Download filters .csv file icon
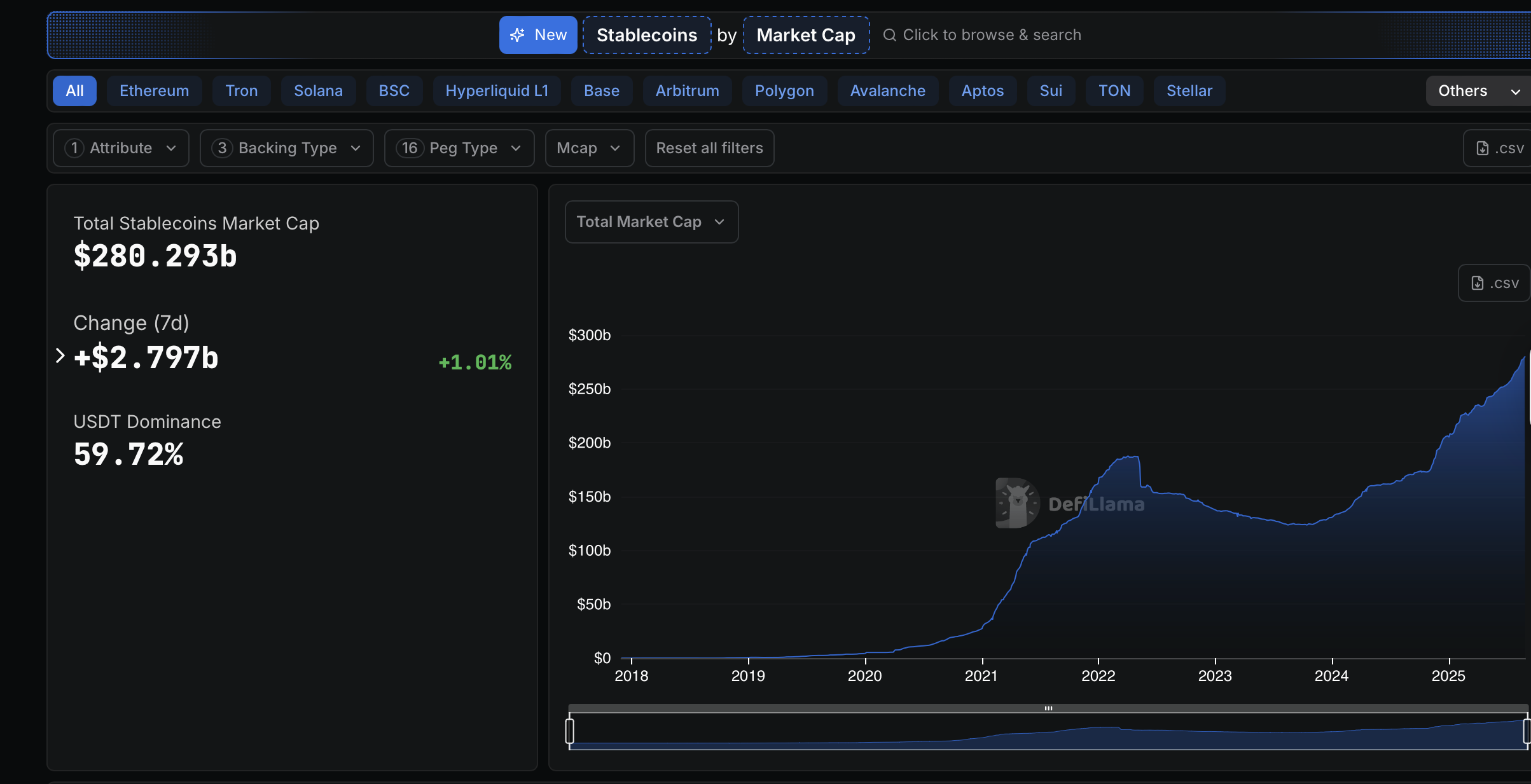The image size is (1531, 784). point(1483,148)
